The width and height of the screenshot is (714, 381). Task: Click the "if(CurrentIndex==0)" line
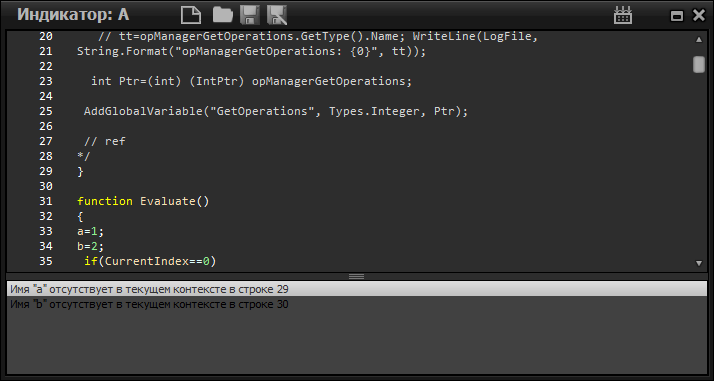150,261
